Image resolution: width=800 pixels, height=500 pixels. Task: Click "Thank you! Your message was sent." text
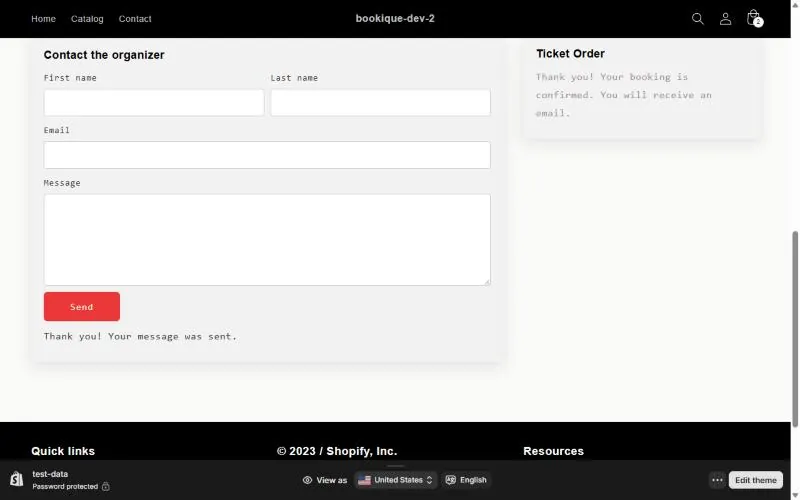coord(140,336)
